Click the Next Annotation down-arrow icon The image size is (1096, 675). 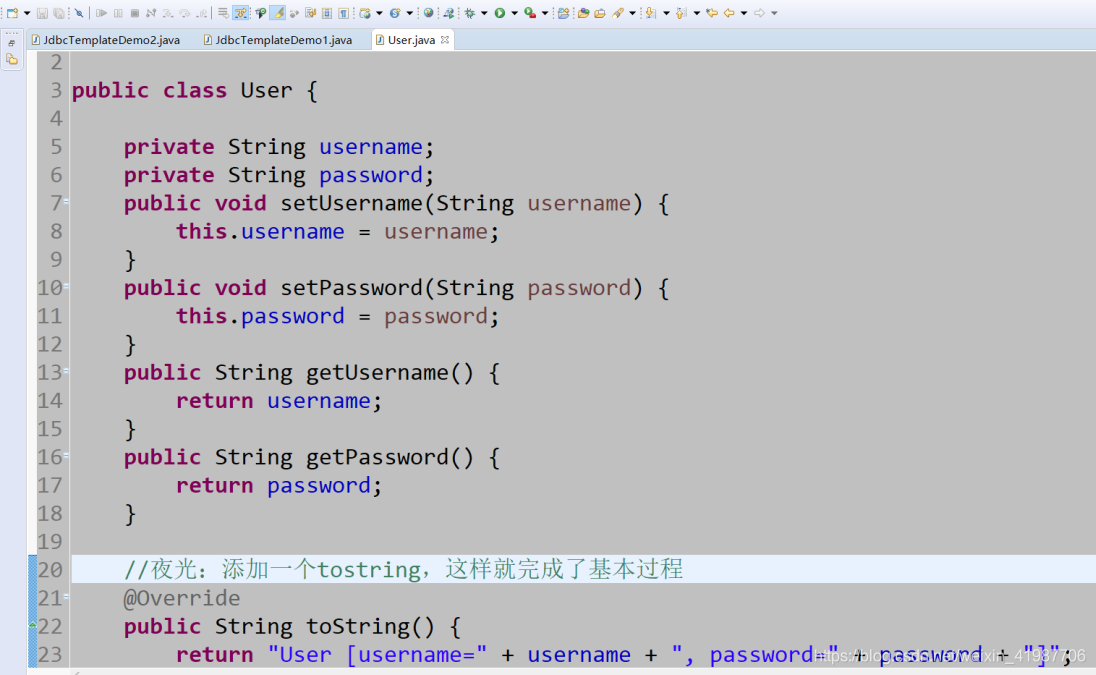(651, 13)
